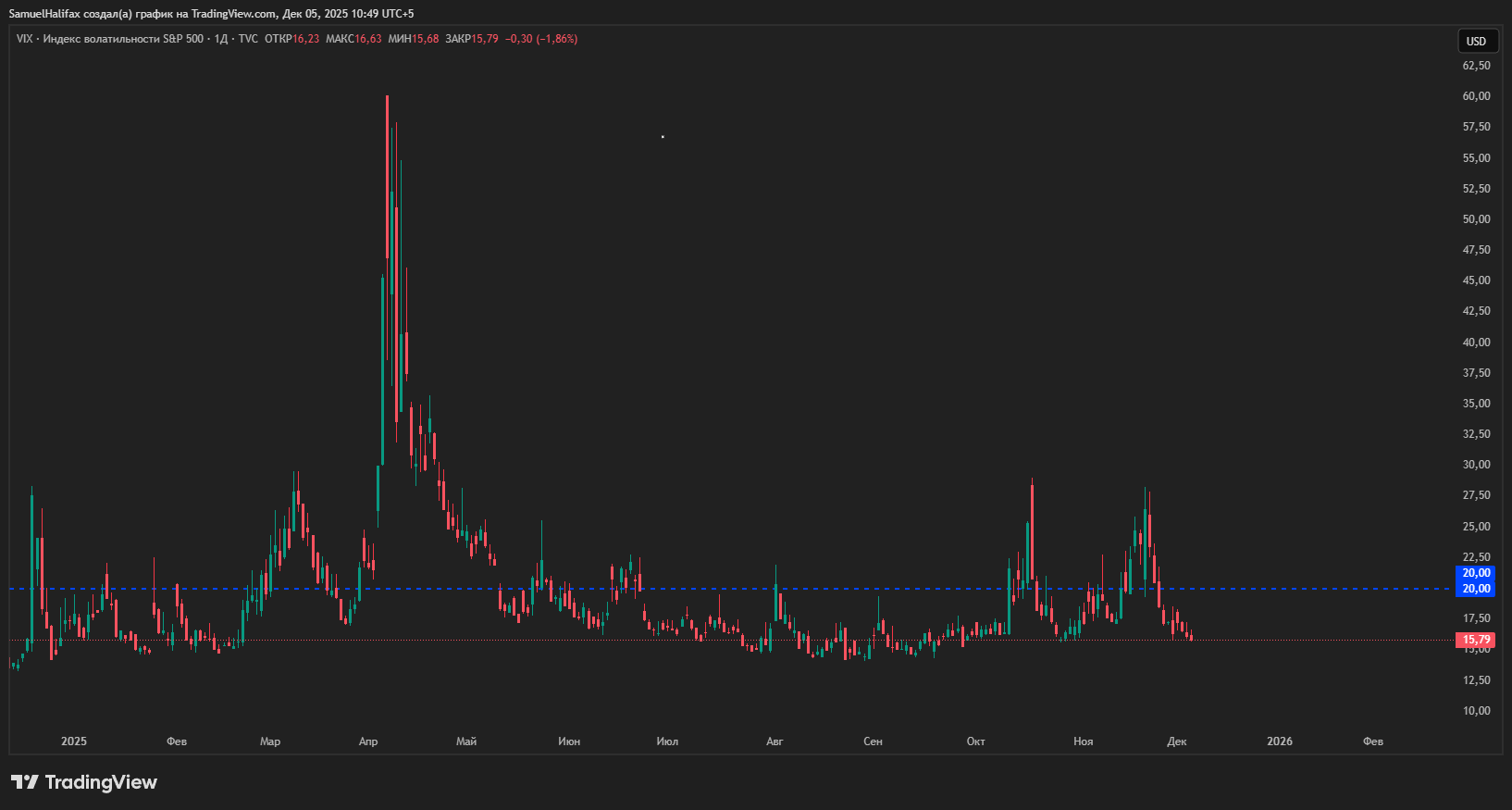
Task: Click the VIX Индекс волатильности S&P 500 title
Action: [x=110, y=39]
